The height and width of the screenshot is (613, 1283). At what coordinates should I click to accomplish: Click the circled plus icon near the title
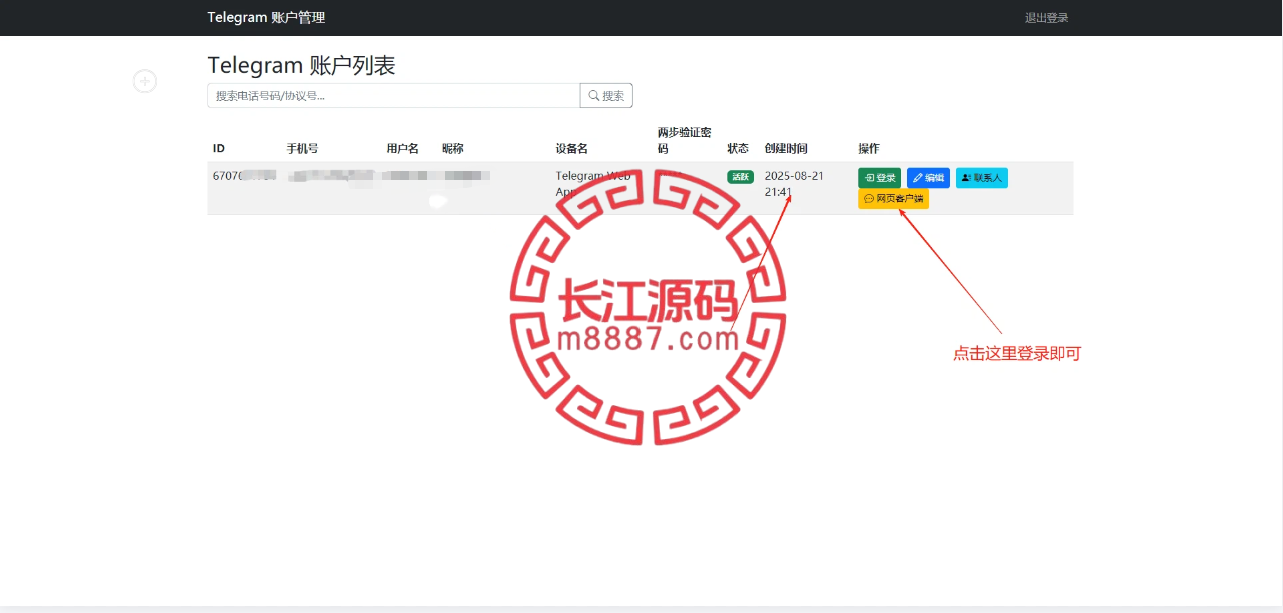[145, 81]
